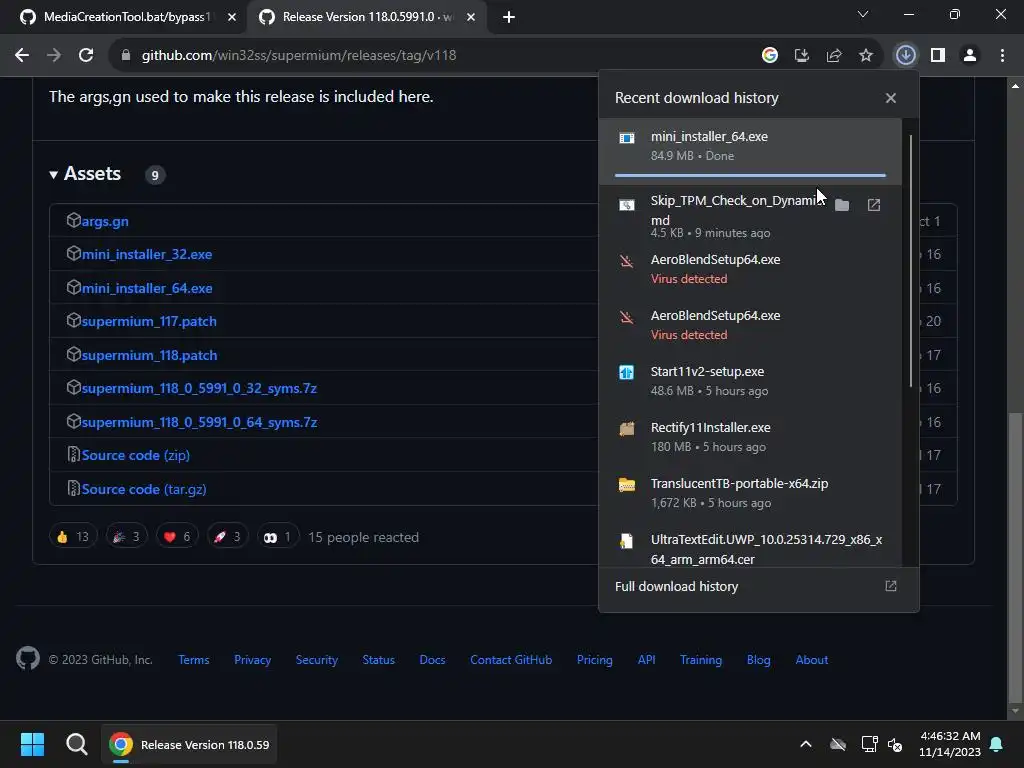This screenshot has height=768, width=1024.
Task: Open the Chrome profile menu
Action: (x=970, y=56)
